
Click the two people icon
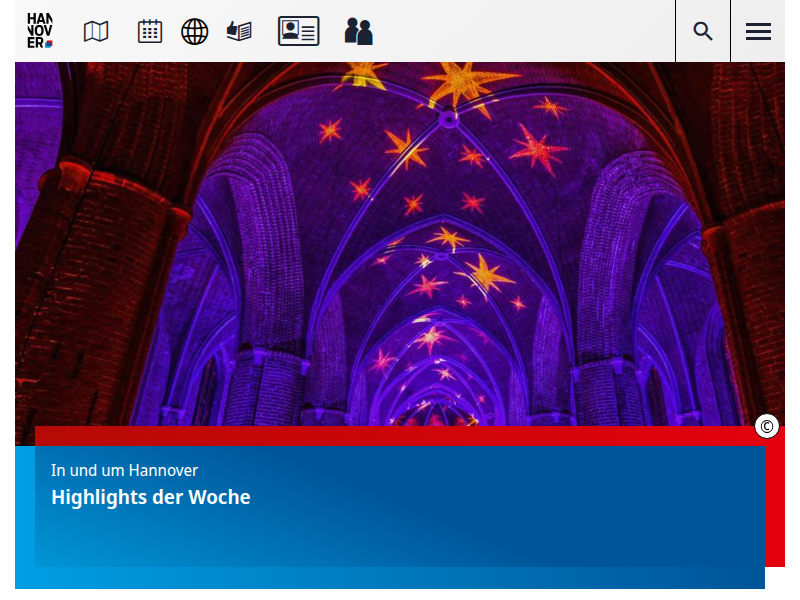coord(358,32)
